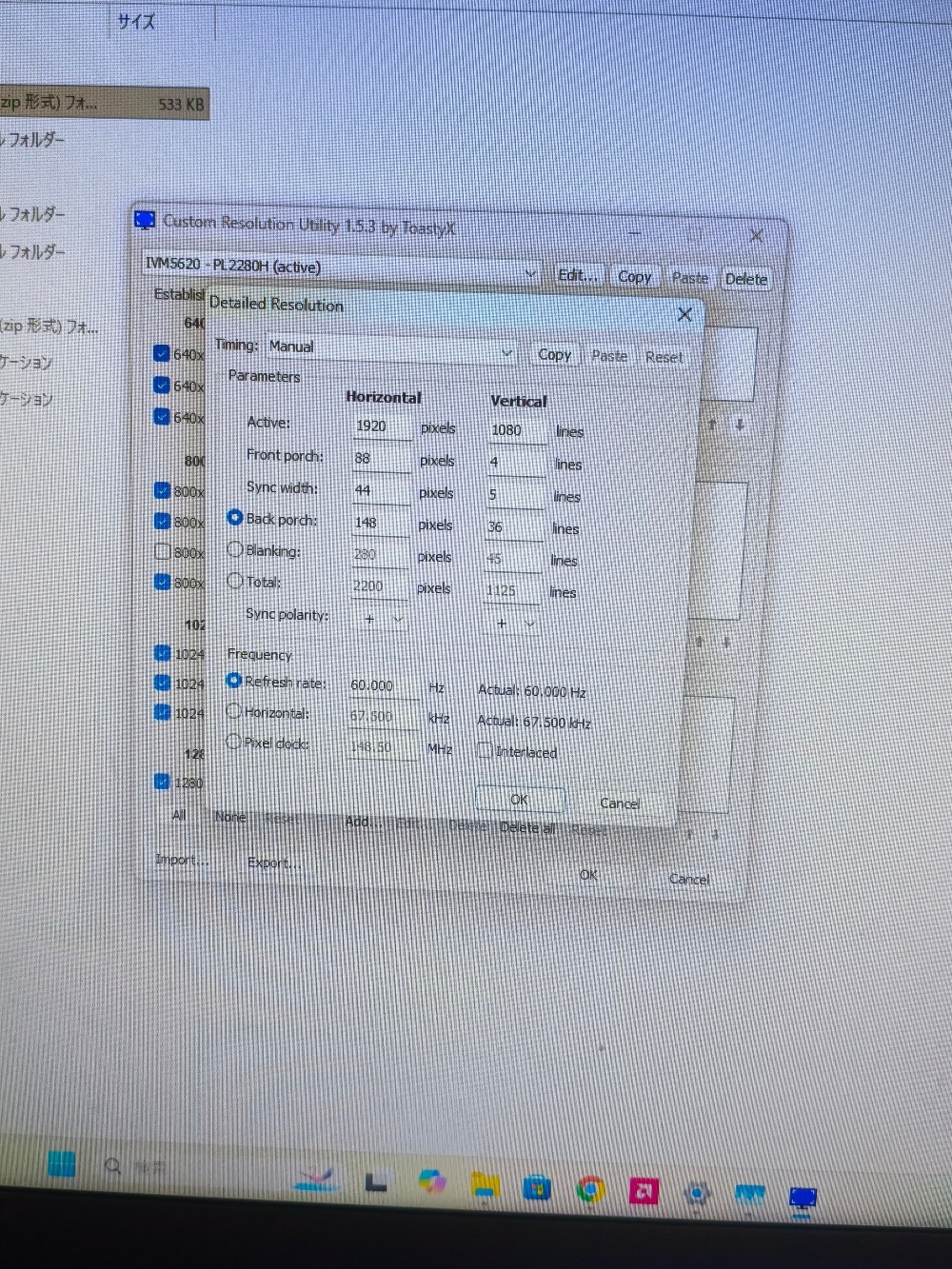Open File Explorer from the taskbar

486,1185
